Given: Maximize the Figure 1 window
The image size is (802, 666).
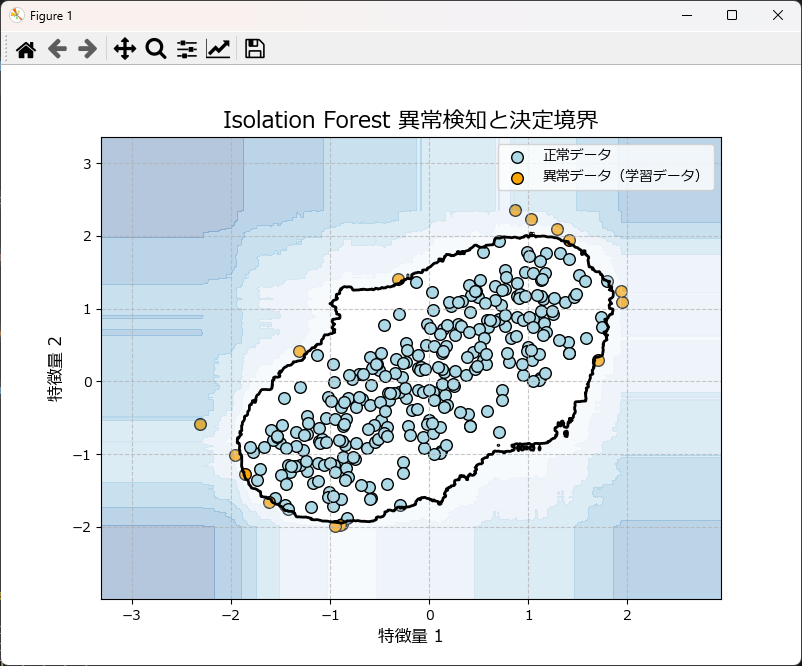Looking at the screenshot, I should 731,15.
